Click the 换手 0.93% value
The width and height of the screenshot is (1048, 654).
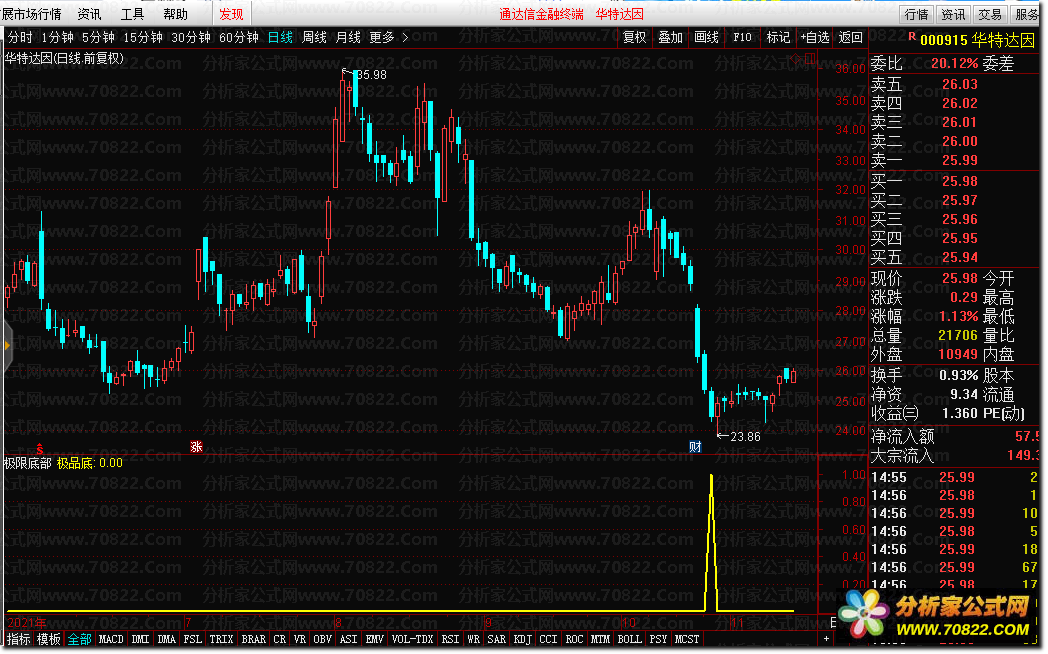tap(958, 375)
